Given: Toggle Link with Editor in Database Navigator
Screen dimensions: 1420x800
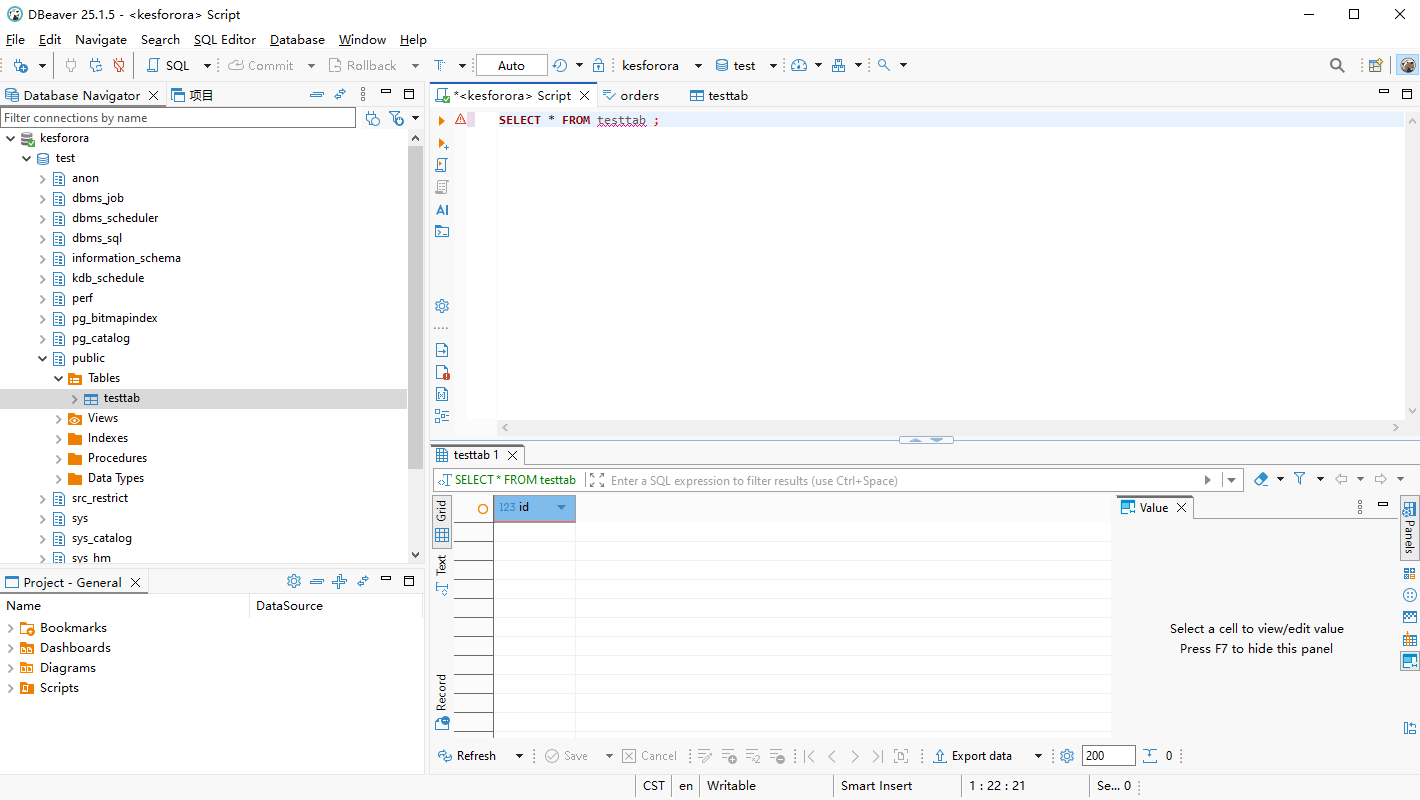Looking at the screenshot, I should [340, 95].
